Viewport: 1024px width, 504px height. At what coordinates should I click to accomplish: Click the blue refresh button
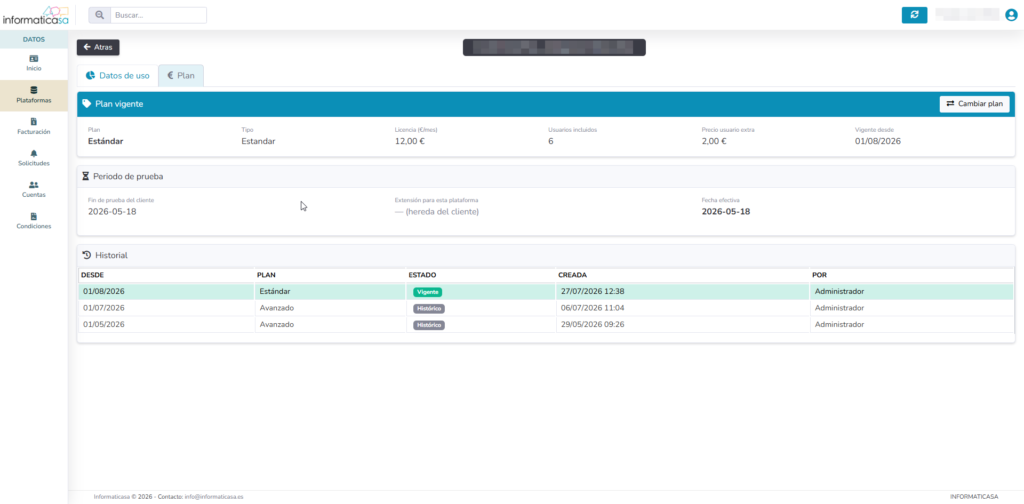coord(914,15)
